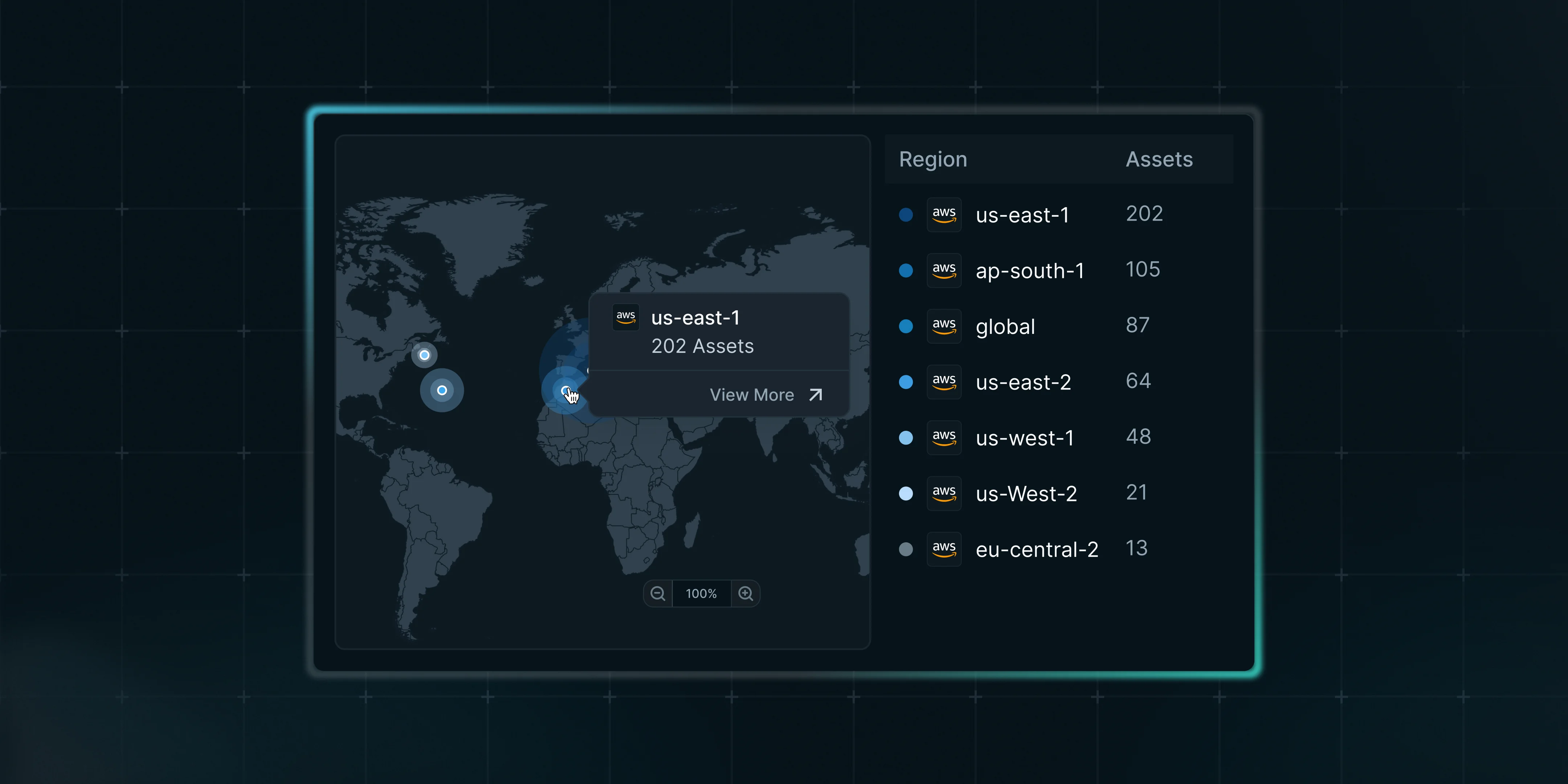The width and height of the screenshot is (1568, 784).
Task: Click the color dot beside ap-south-1
Action: 906,270
